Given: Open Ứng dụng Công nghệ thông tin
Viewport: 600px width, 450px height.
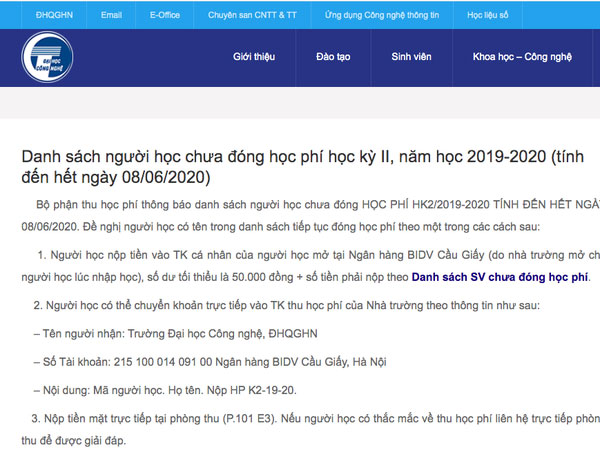Looking at the screenshot, I should (382, 15).
